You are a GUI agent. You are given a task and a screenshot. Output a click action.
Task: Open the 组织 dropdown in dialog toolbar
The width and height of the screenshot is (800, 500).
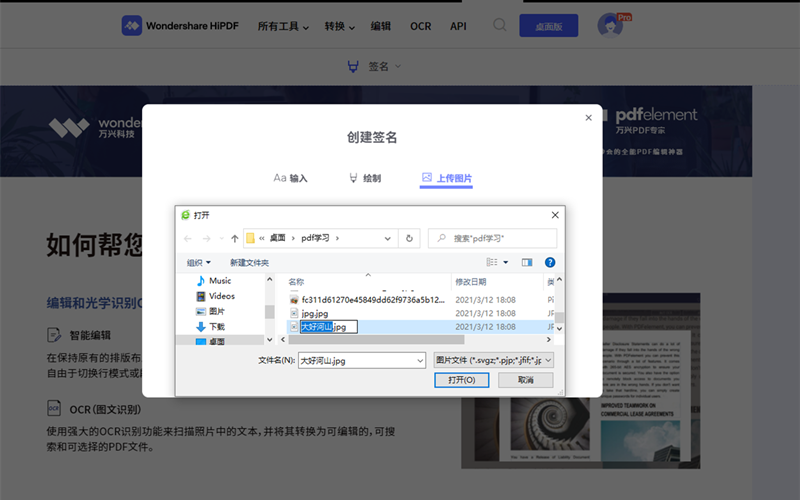(198, 262)
